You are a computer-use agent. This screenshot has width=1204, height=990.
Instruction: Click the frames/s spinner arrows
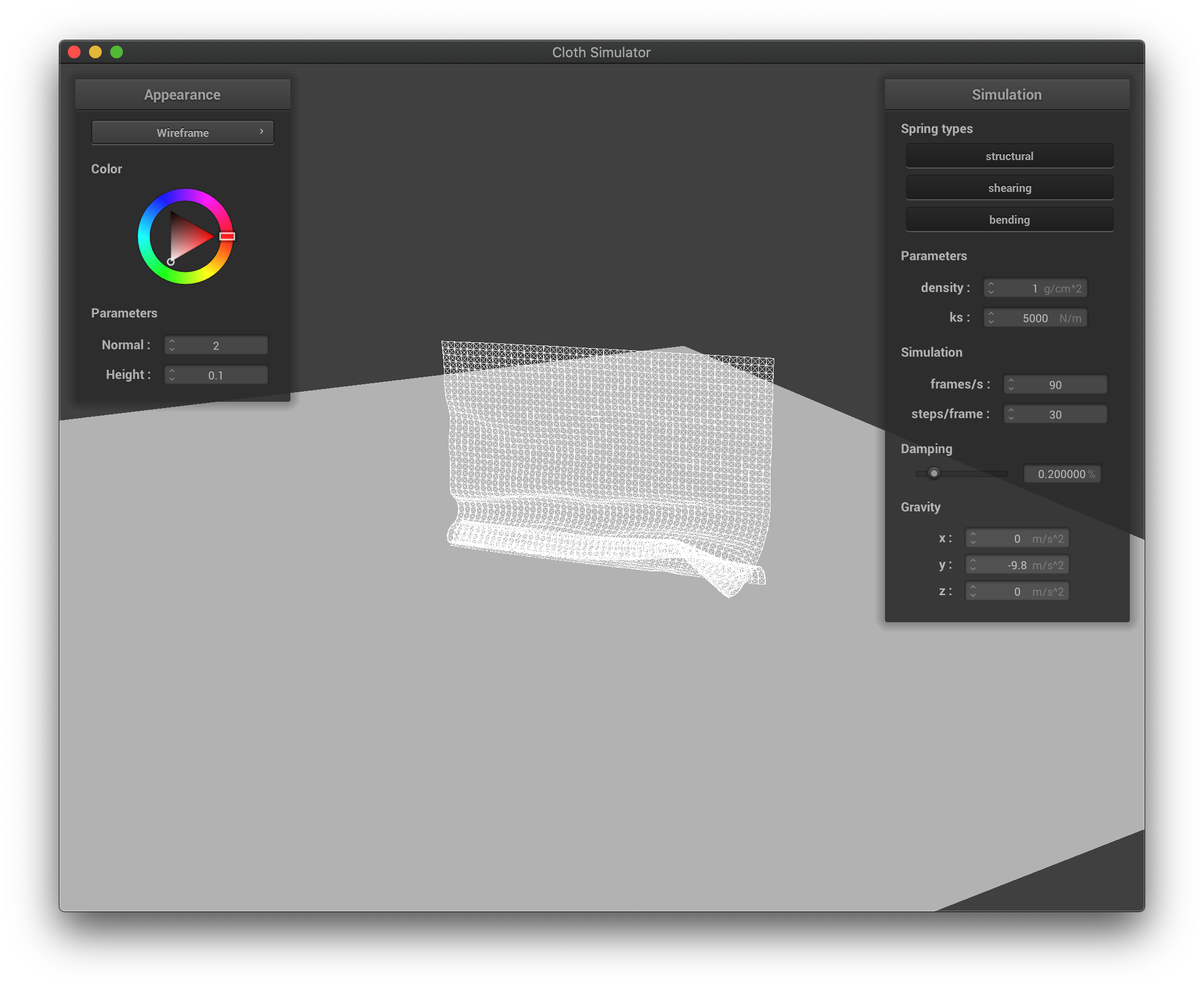point(1011,384)
